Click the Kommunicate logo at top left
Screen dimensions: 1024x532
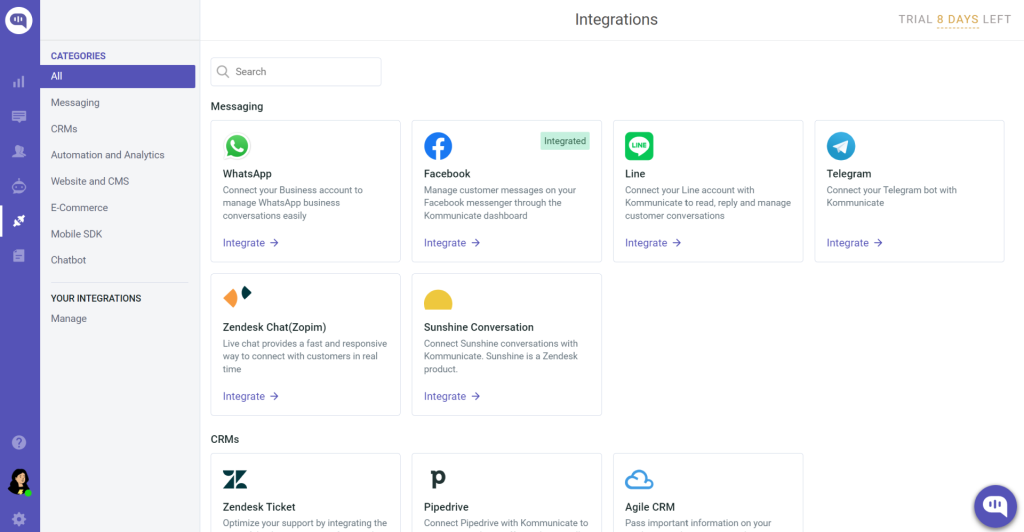tap(19, 20)
